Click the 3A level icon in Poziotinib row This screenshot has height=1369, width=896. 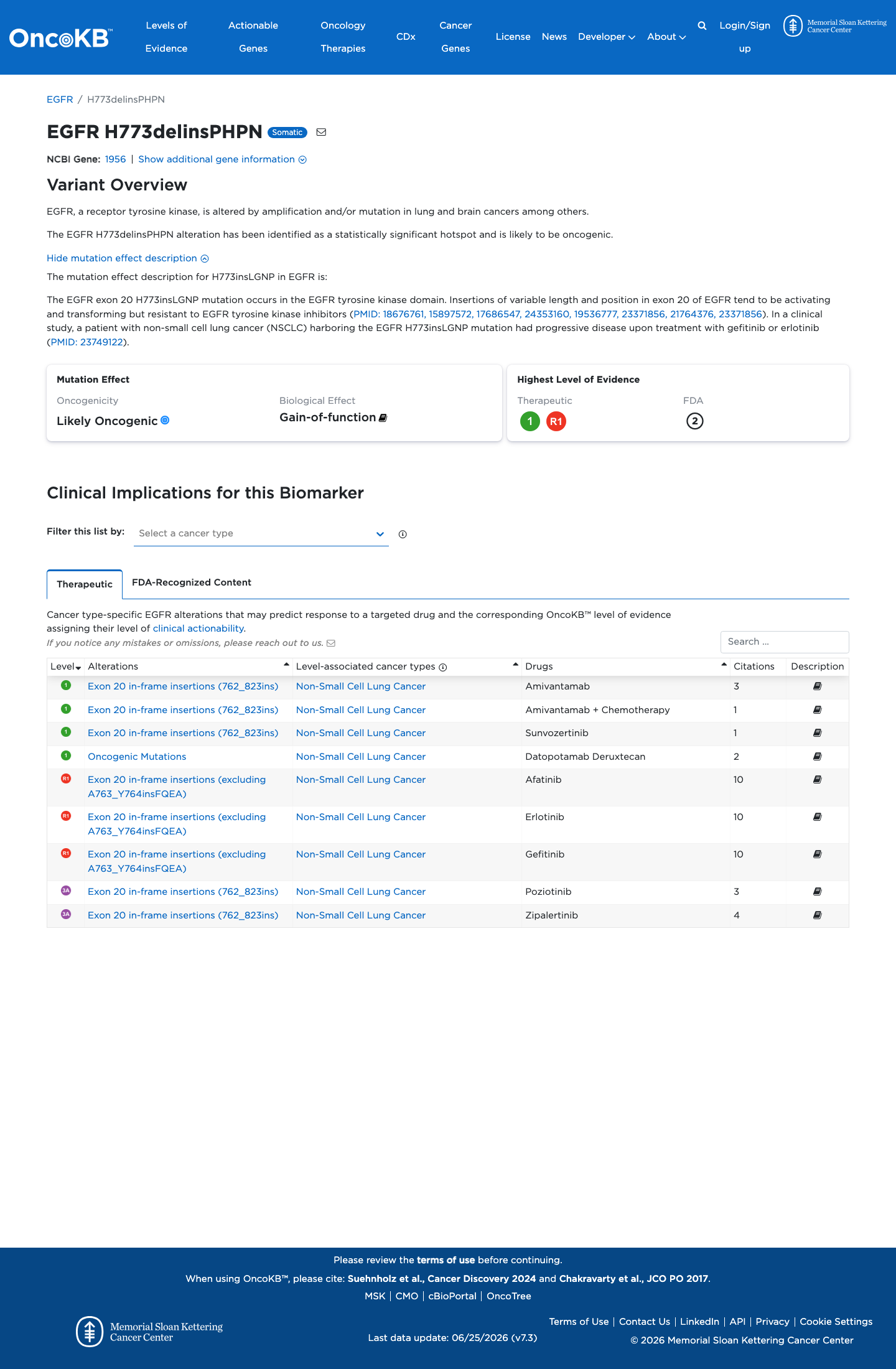pos(66,890)
